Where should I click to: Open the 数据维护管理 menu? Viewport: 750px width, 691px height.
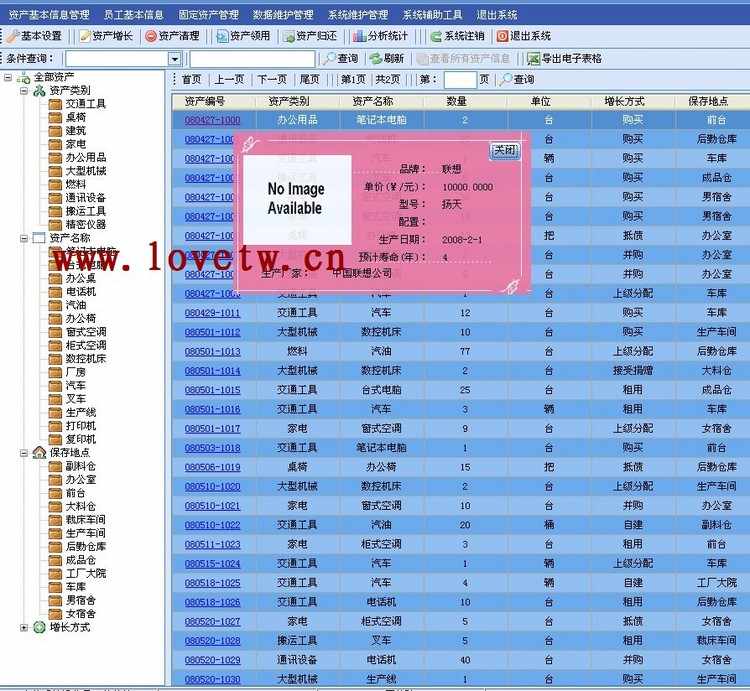point(283,15)
